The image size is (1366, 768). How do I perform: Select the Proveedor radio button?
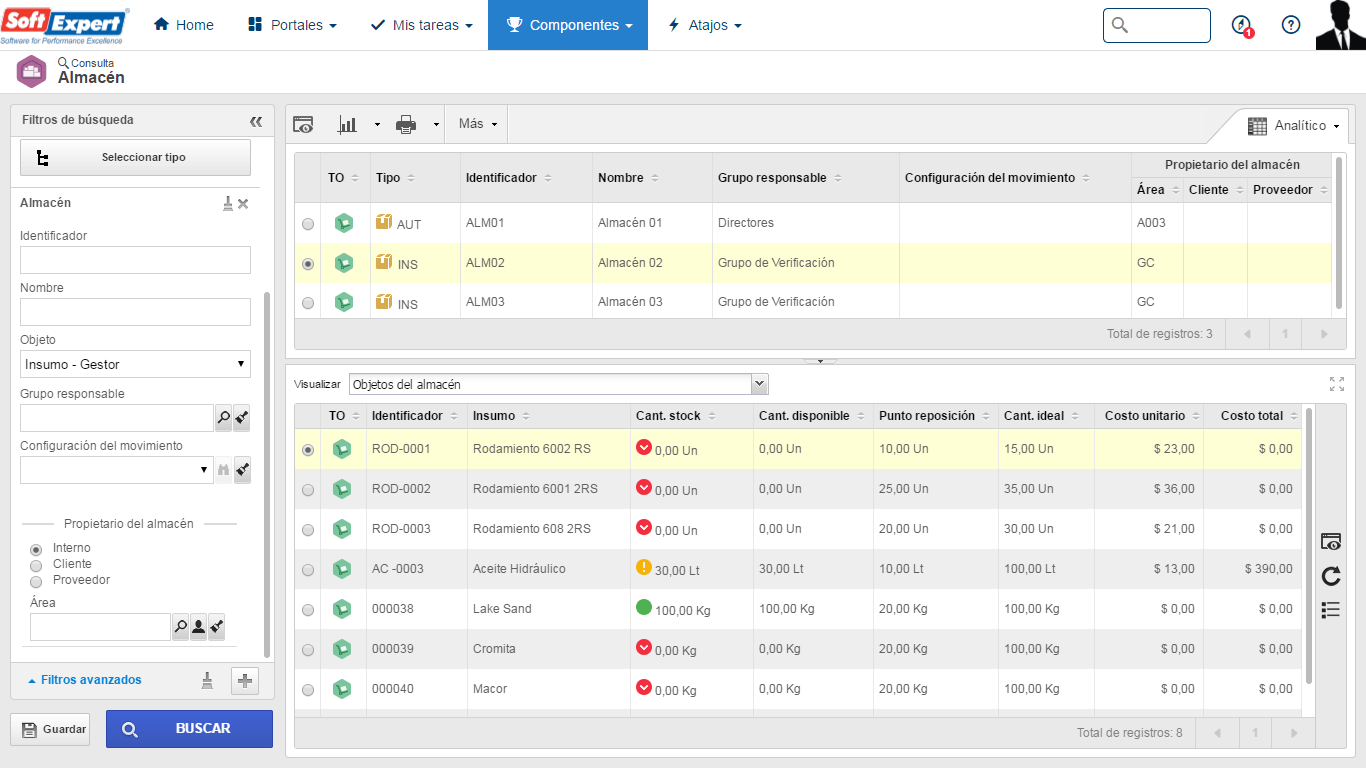36,581
